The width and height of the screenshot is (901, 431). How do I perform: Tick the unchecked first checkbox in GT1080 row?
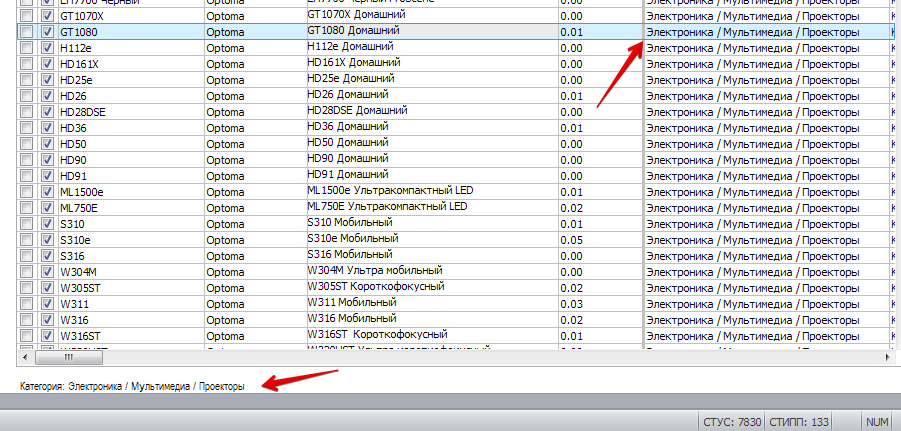point(26,32)
